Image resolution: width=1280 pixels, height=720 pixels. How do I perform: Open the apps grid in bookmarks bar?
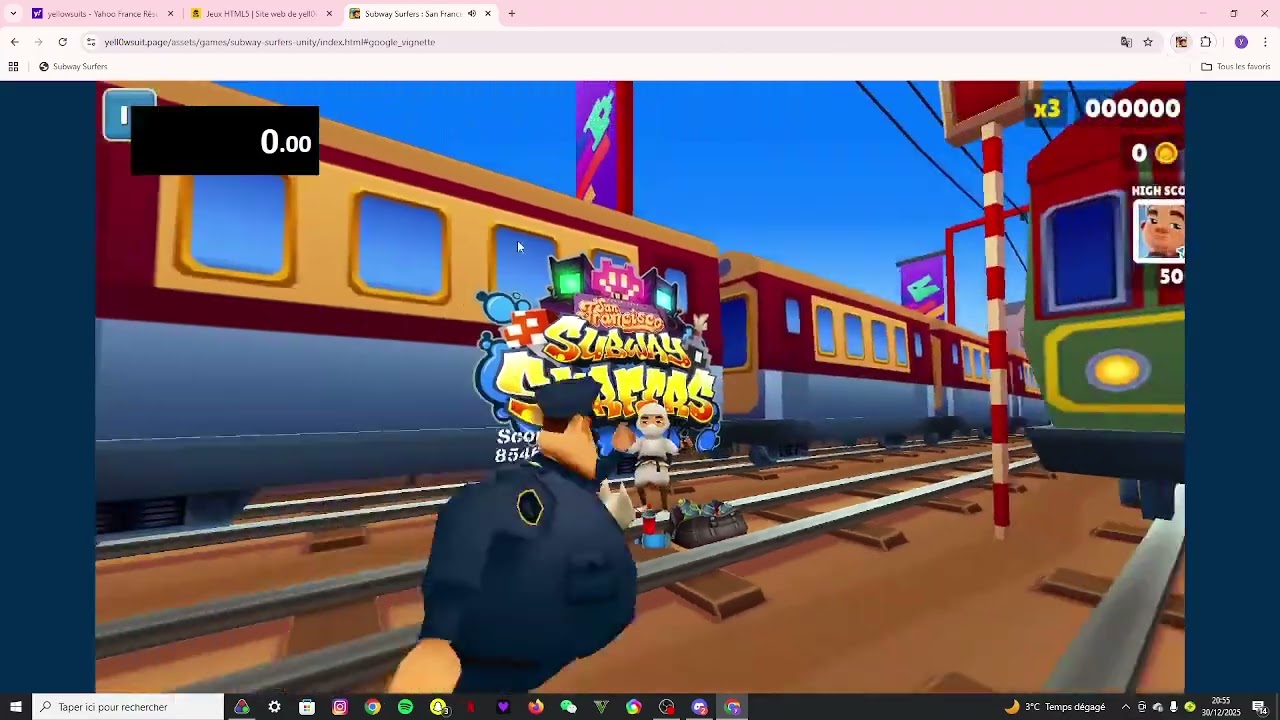point(13,67)
